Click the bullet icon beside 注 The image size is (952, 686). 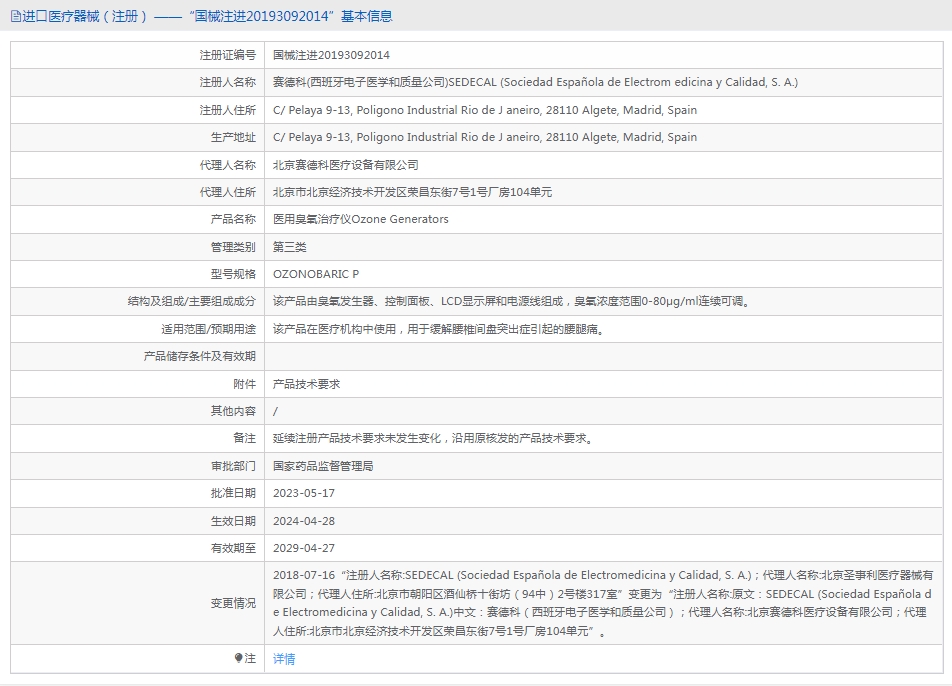239,658
